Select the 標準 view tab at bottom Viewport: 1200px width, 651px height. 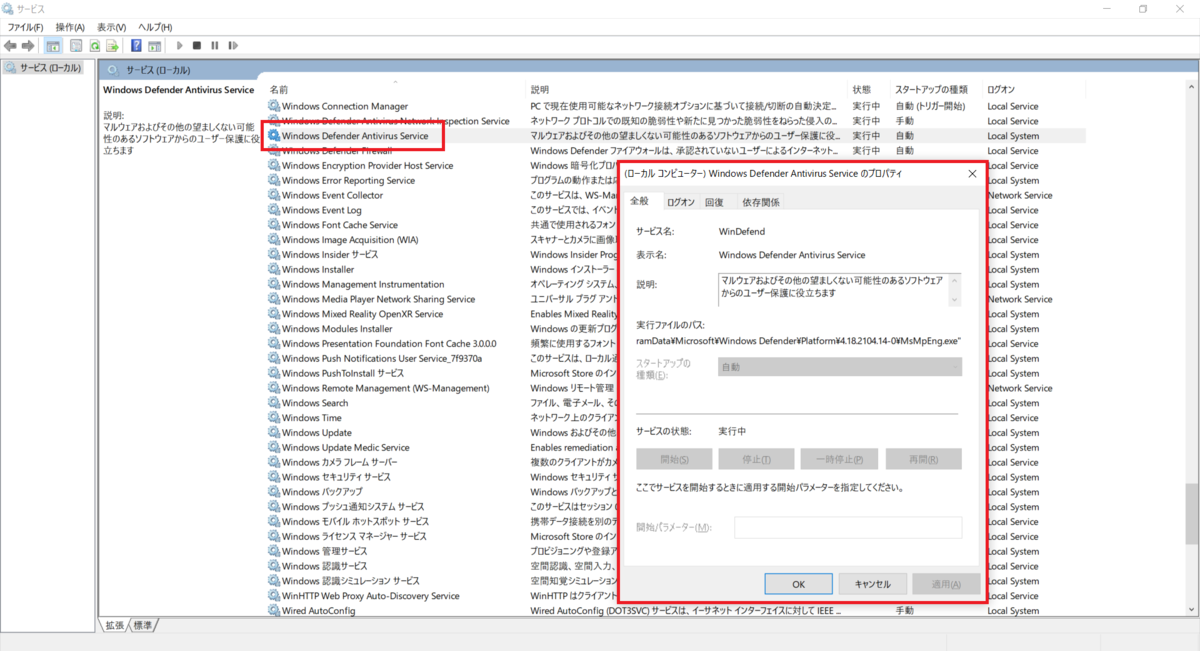pyautogui.click(x=143, y=625)
